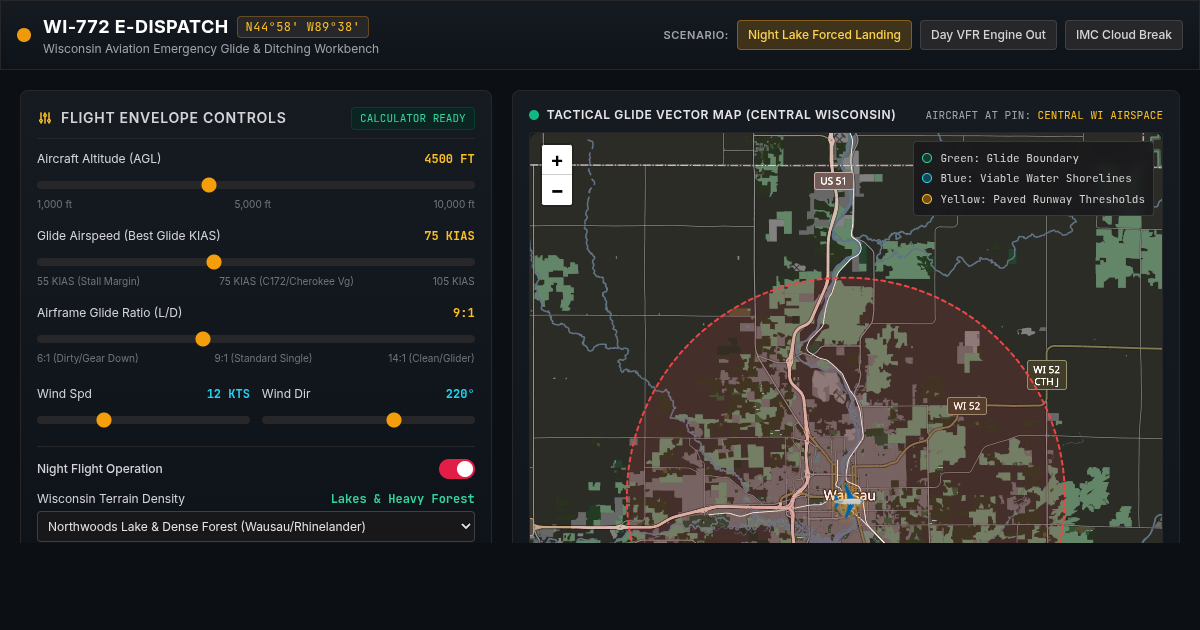The height and width of the screenshot is (630, 1200).
Task: Click the 6:1 (Dirty/Gear Down) scale label
Action: click(x=88, y=358)
